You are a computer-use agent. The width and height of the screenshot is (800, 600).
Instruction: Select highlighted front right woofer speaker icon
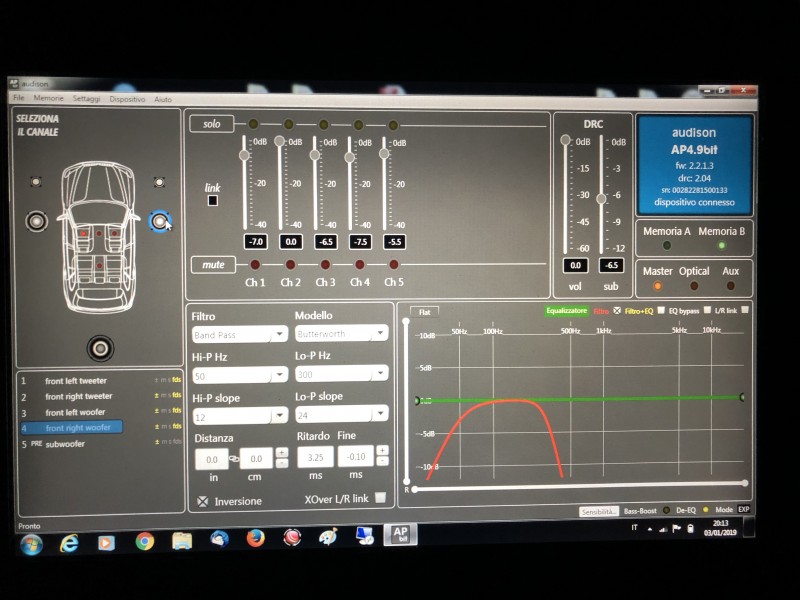(160, 221)
